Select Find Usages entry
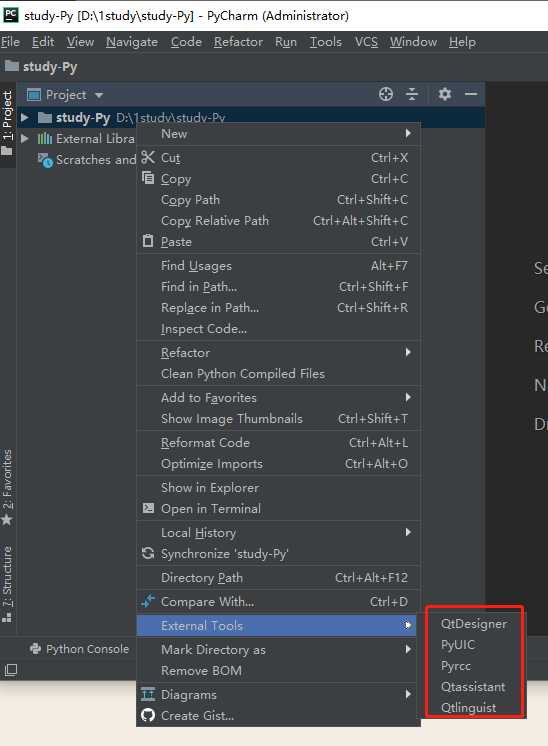The height and width of the screenshot is (746, 548). pos(278,265)
